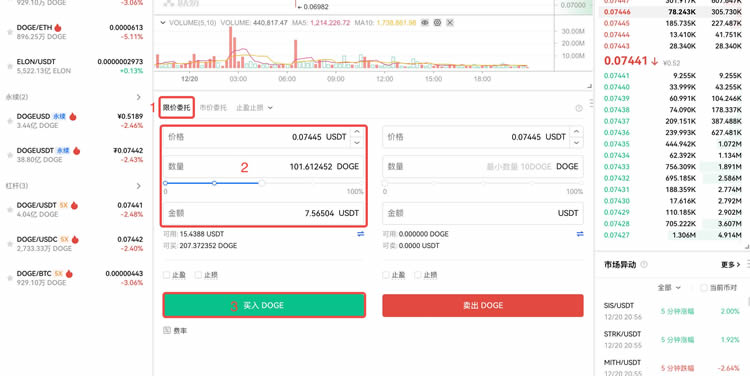Viewport: 750px width, 376px height.
Task: Focus the buy total (金额) USDT field
Action: click(263, 213)
